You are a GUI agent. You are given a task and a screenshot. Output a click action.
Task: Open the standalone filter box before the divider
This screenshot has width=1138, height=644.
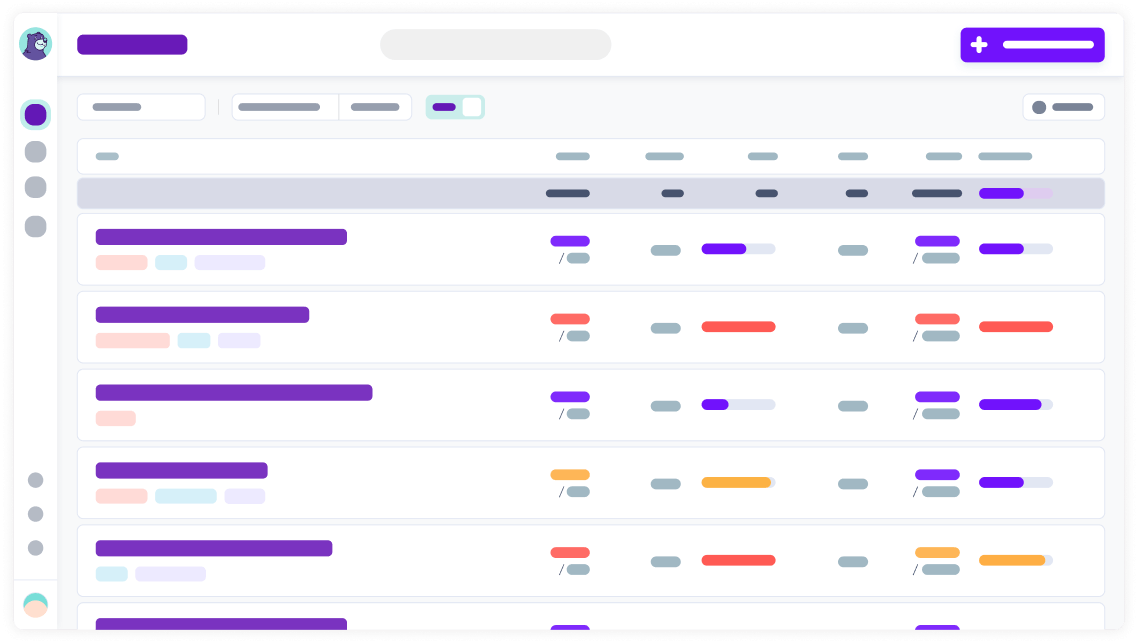[142, 107]
